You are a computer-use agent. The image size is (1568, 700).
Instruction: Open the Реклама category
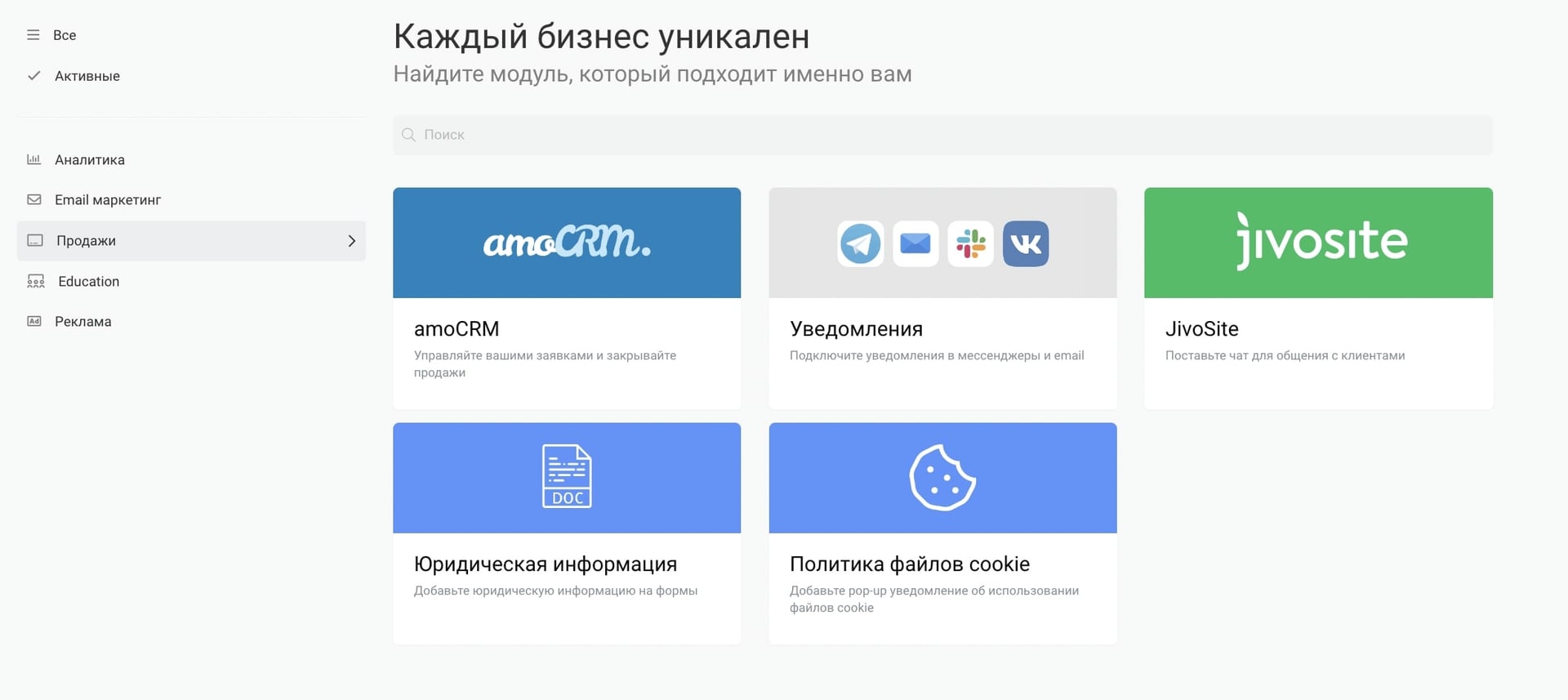tap(83, 322)
